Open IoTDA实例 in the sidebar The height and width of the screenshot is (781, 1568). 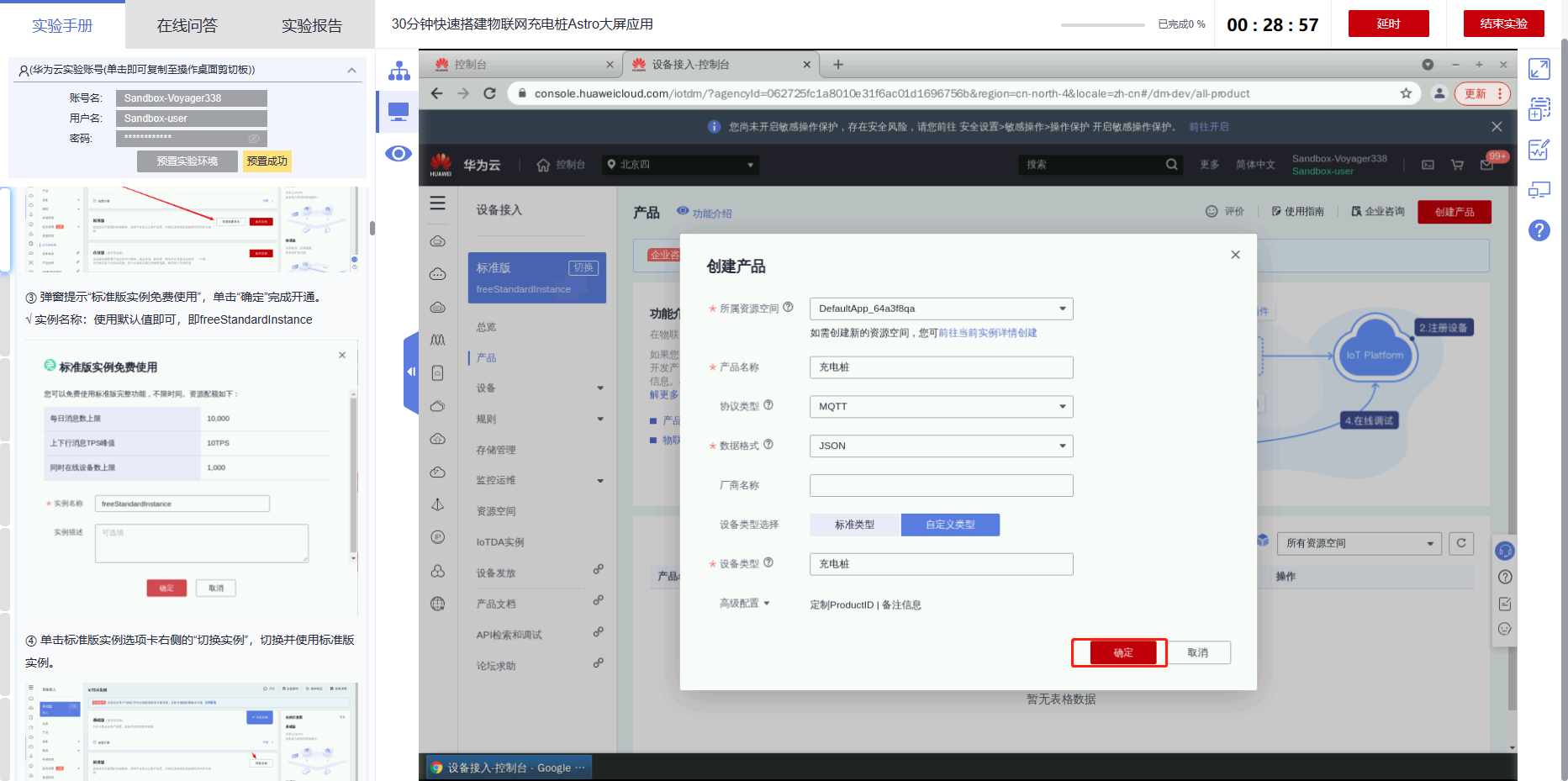500,542
